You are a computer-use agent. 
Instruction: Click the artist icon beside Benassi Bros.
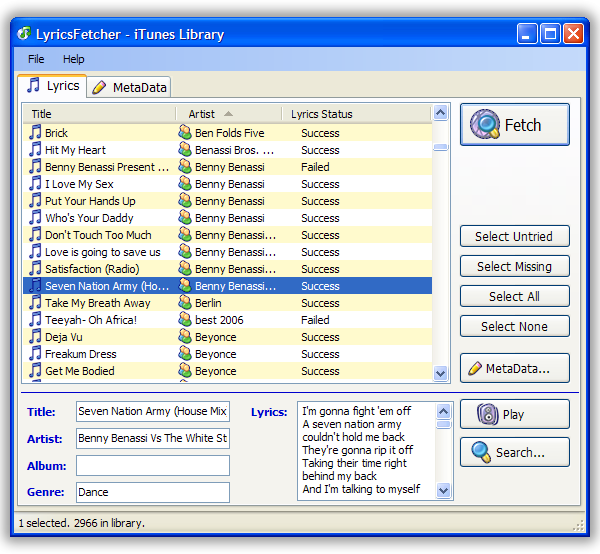tap(185, 150)
